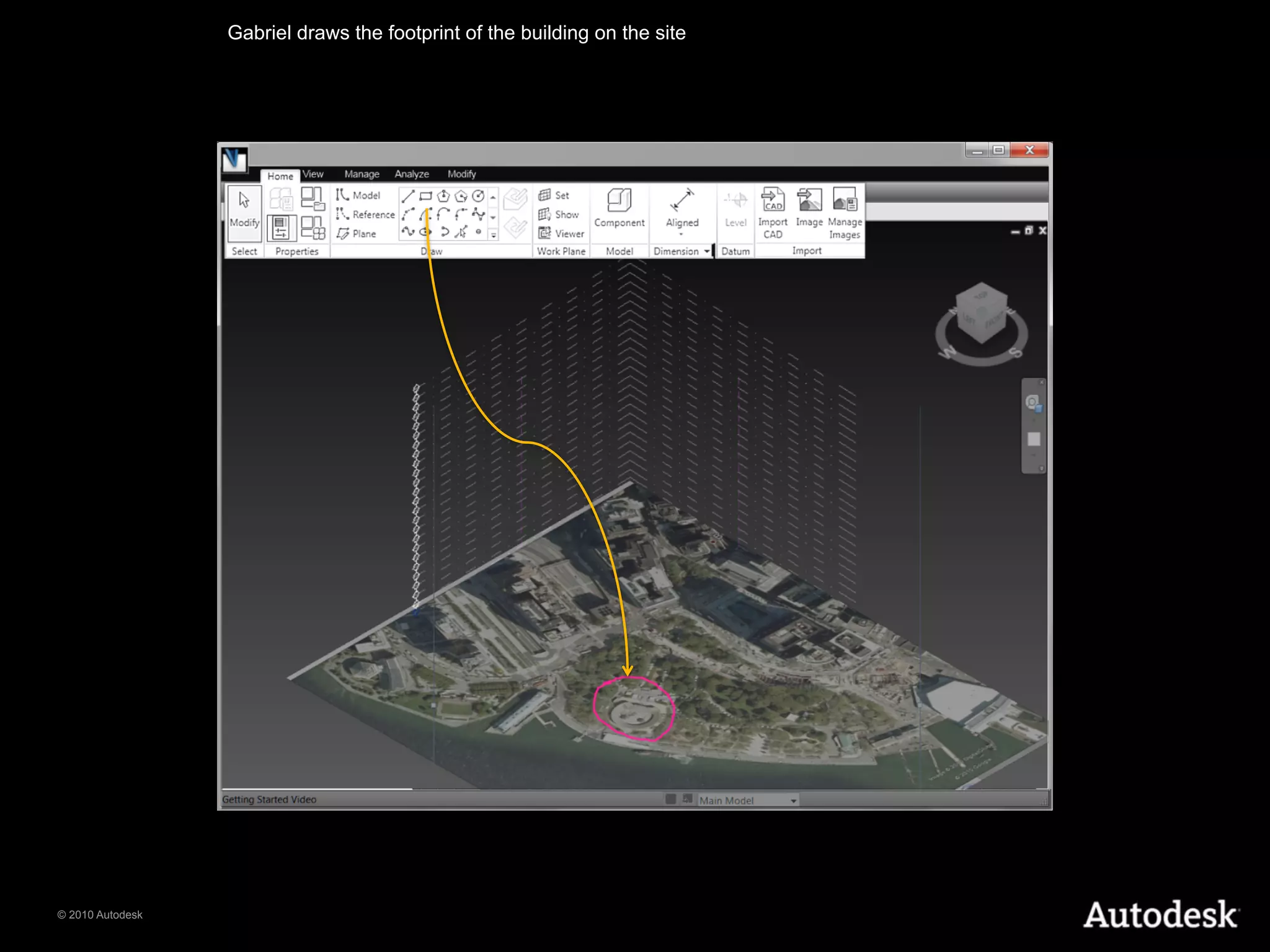Restore down the inner view window
This screenshot has width=1270, height=952.
1029,231
